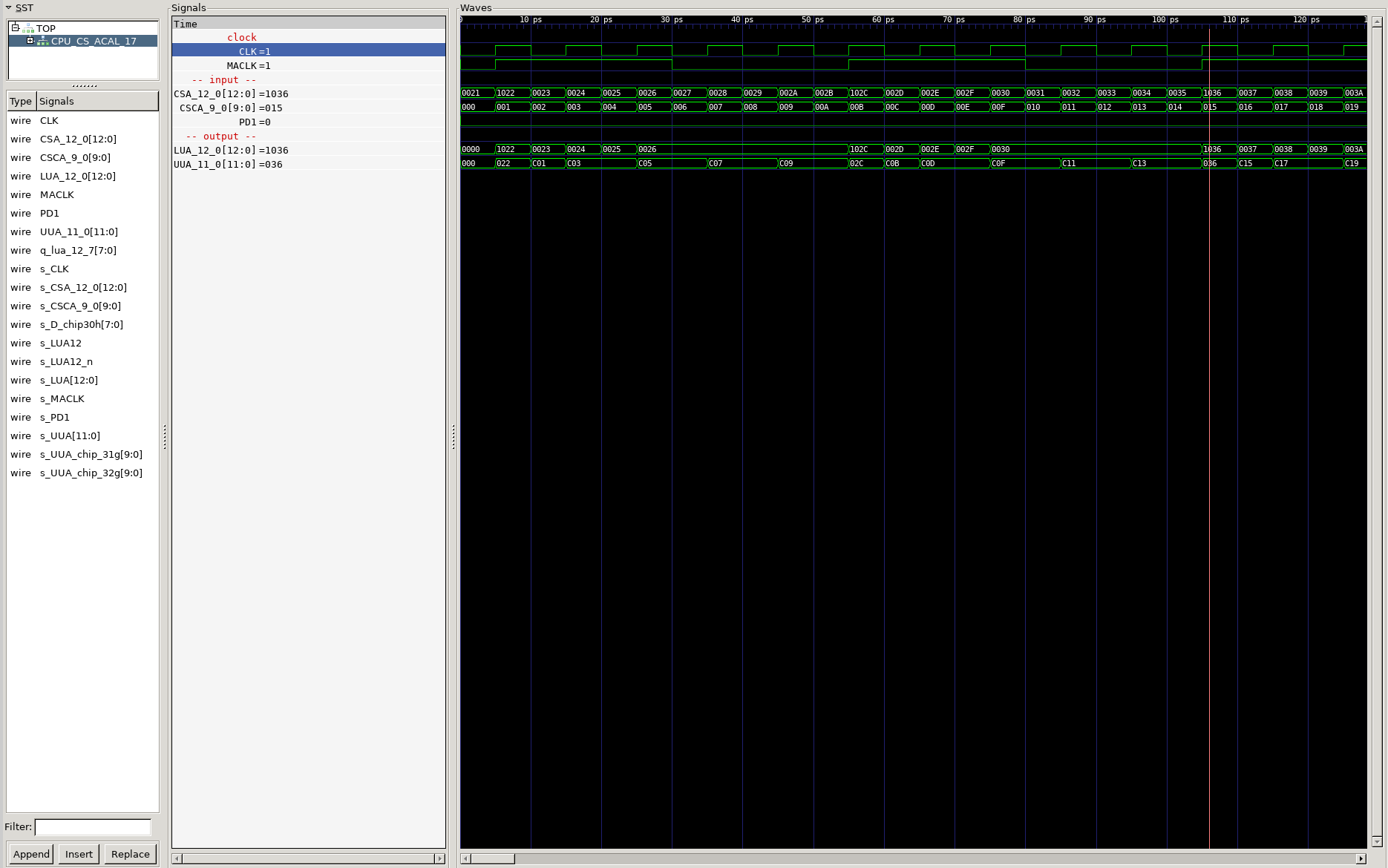Image resolution: width=1388 pixels, height=868 pixels.
Task: Click the waves scrollbar right arrow
Action: pyautogui.click(x=1361, y=858)
